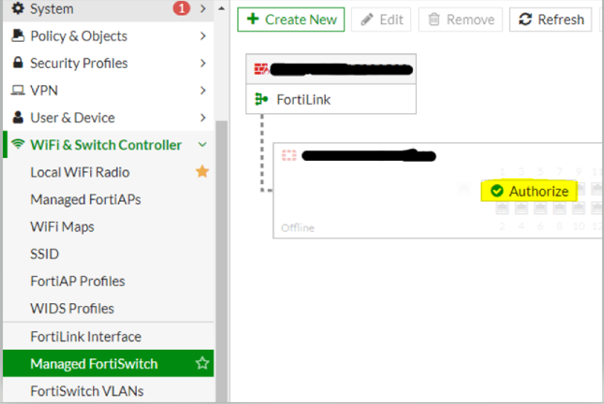Click the Authorize button
The height and width of the screenshot is (404, 604).
click(529, 191)
